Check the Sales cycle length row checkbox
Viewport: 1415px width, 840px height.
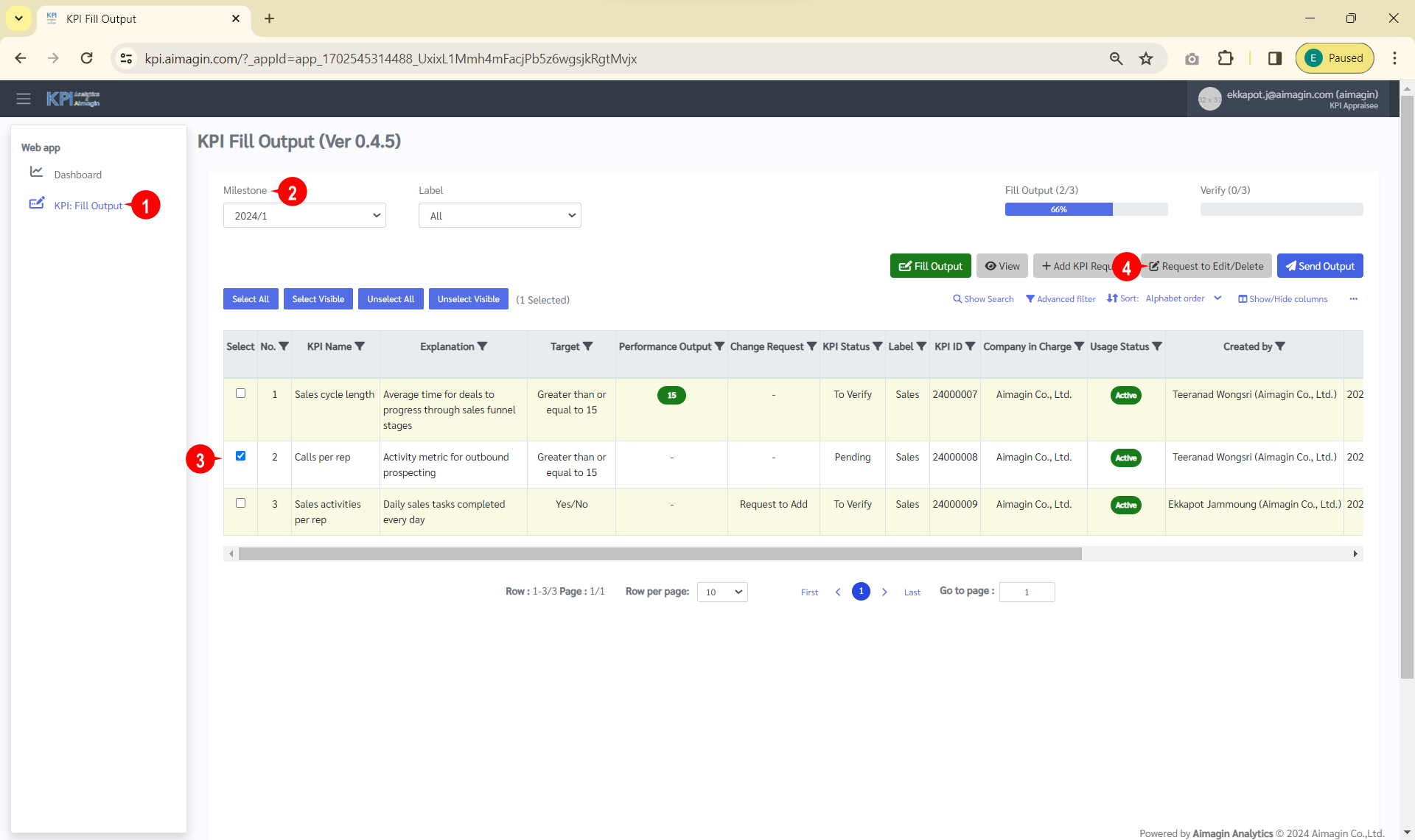pyautogui.click(x=240, y=393)
